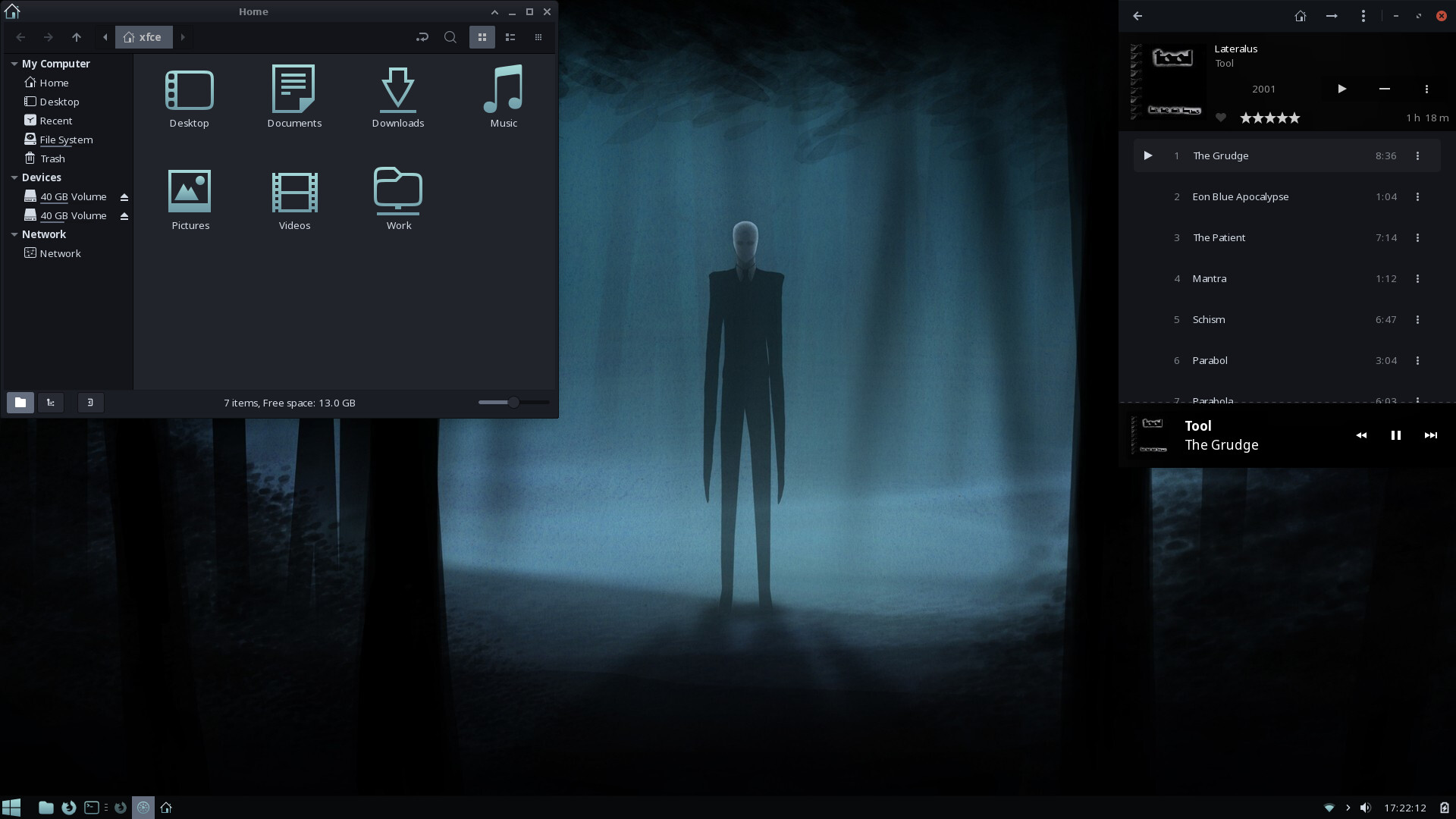Screen dimensions: 1456x819
Task: Collapse the My Computer section
Action: 14,64
